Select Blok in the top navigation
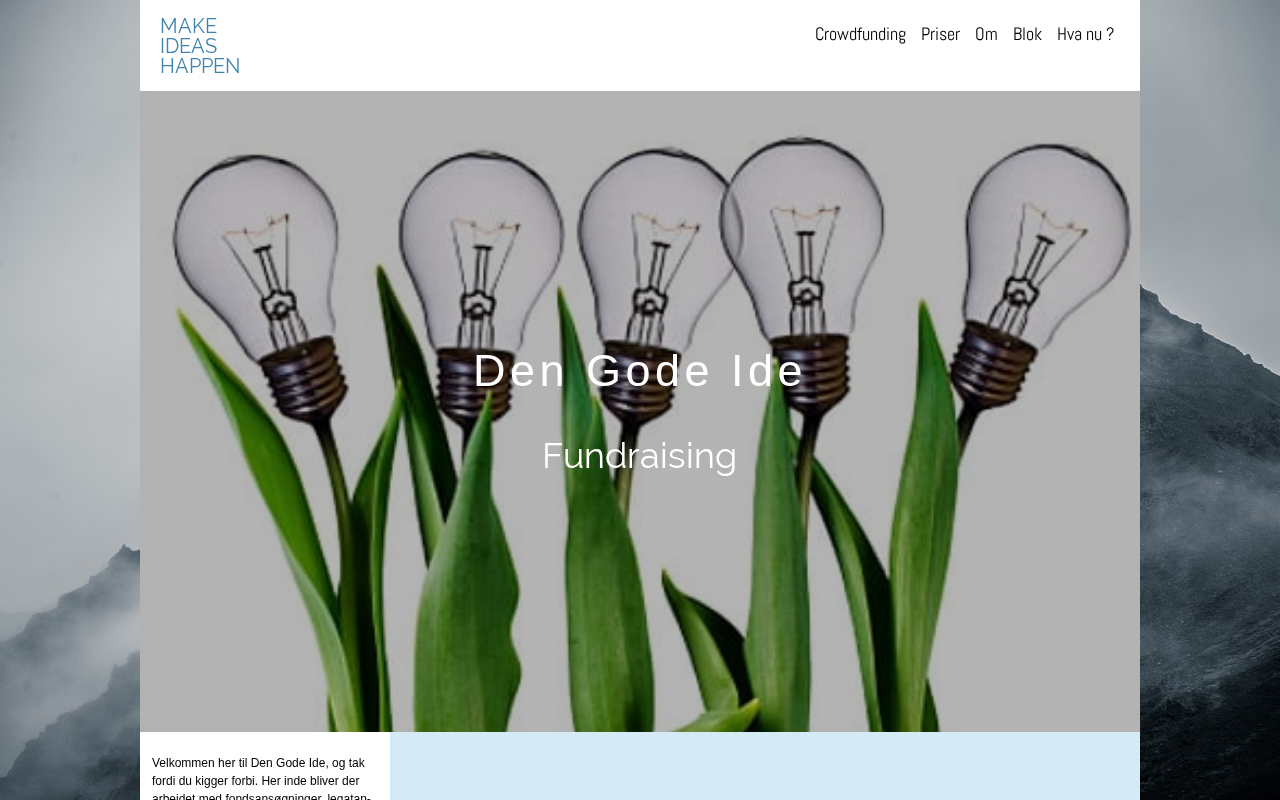 (1027, 34)
